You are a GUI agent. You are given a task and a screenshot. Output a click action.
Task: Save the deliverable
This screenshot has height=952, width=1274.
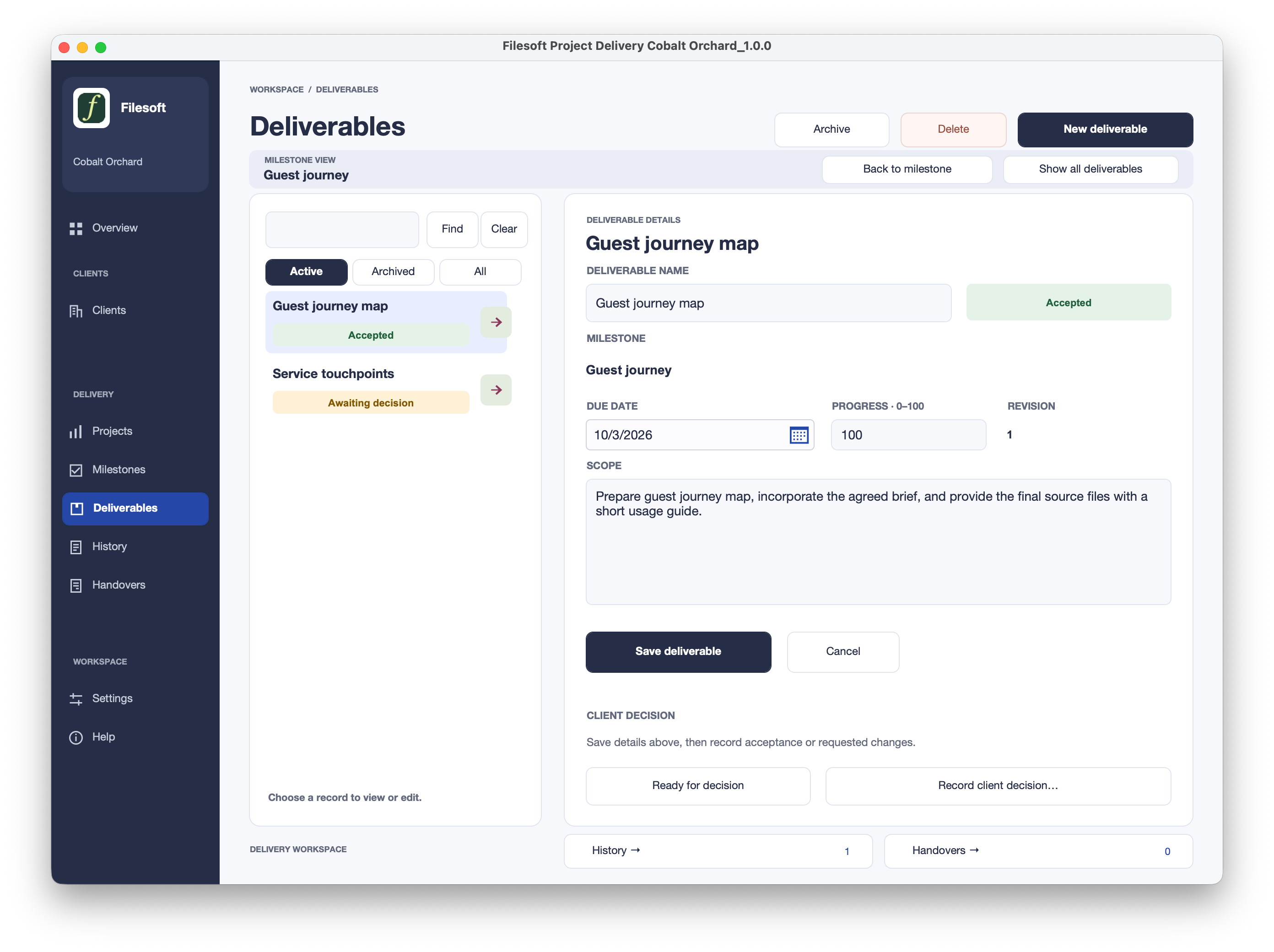(678, 652)
